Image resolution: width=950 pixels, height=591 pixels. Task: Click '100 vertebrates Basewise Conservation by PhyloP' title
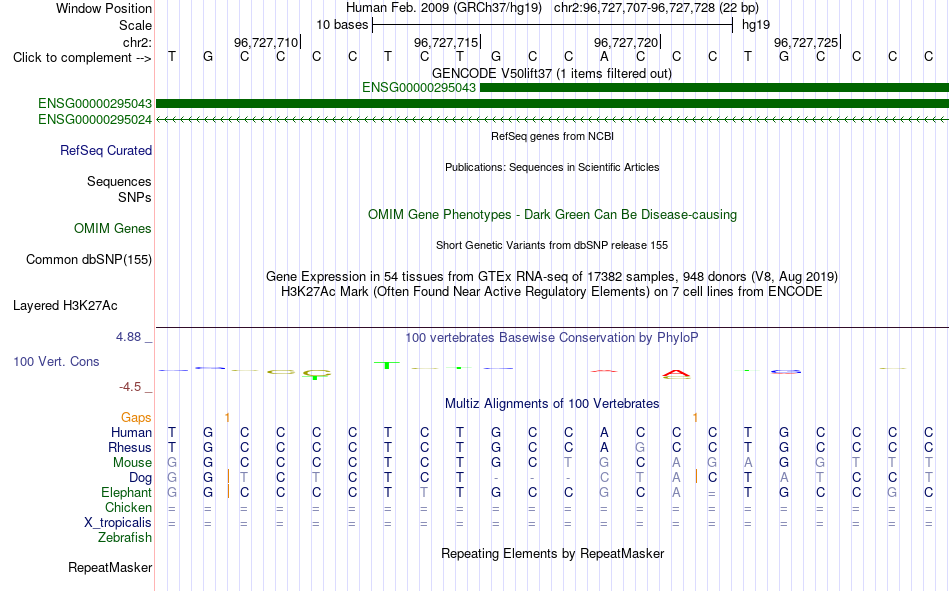click(552, 338)
